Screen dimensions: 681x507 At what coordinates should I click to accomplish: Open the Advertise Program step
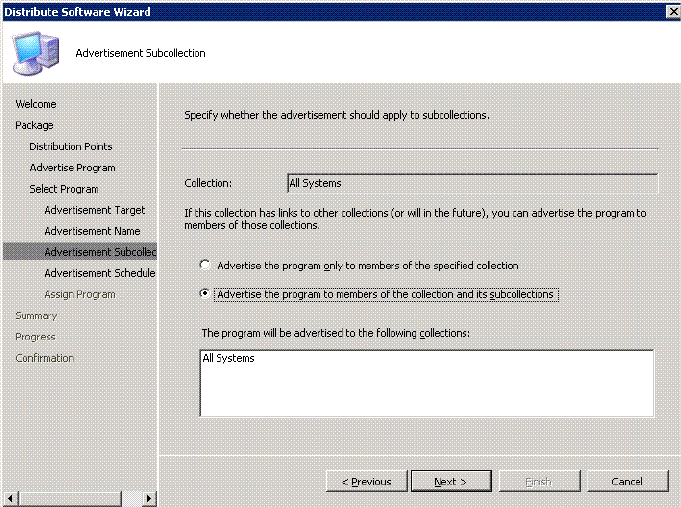click(72, 168)
